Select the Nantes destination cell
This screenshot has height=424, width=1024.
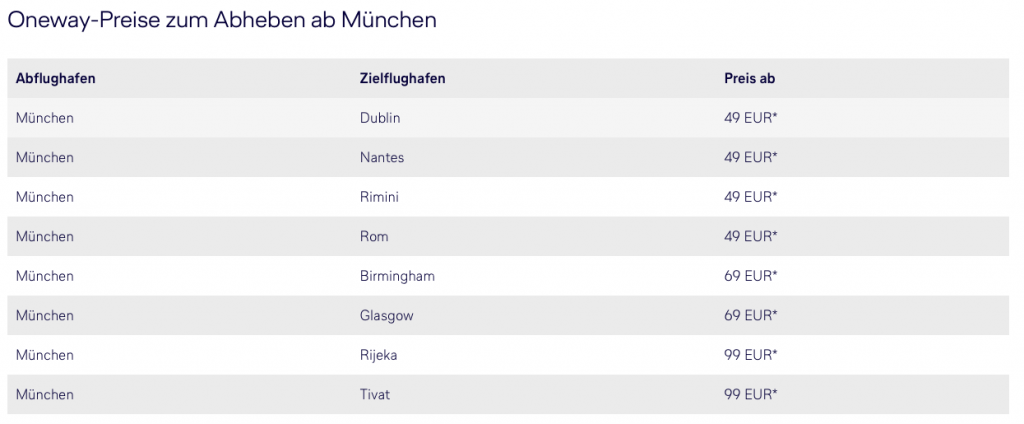[x=382, y=157]
